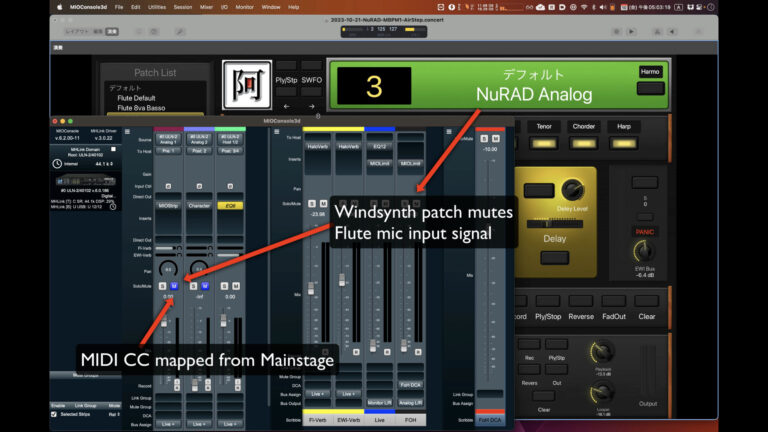Toggle the blue Mute on Analog 2 strip
This screenshot has height=432, width=768.
[205, 286]
